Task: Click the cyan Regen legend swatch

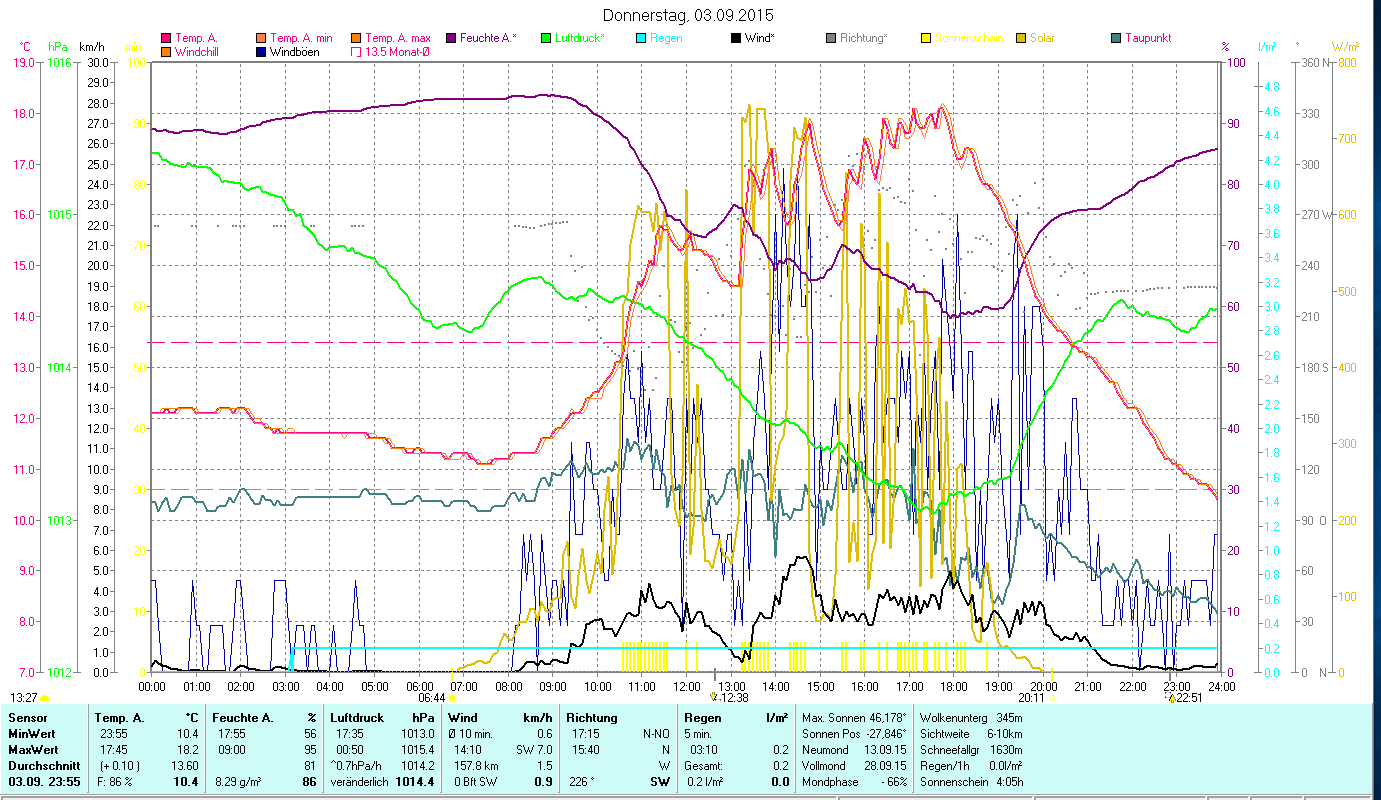Action: pos(641,38)
